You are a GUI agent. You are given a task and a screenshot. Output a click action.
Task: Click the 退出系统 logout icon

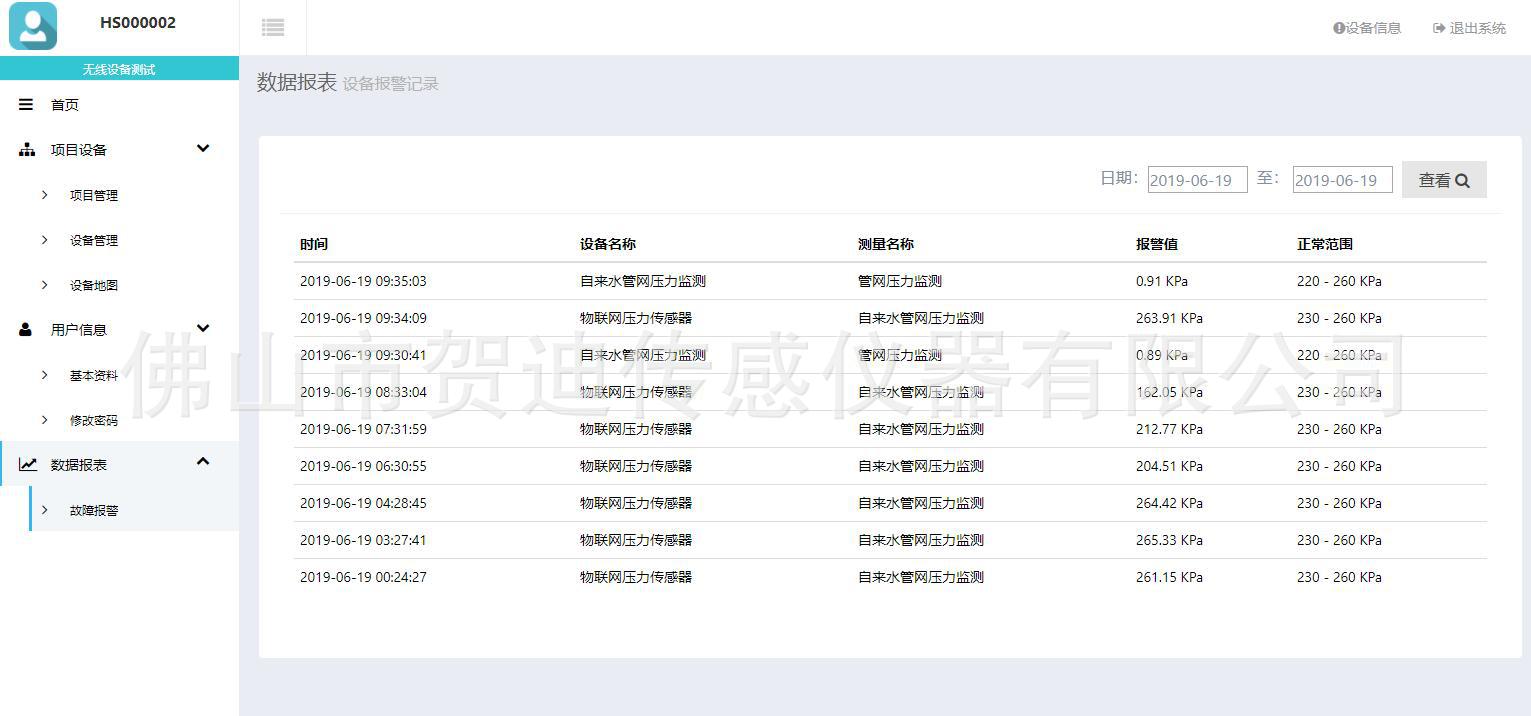(1439, 28)
